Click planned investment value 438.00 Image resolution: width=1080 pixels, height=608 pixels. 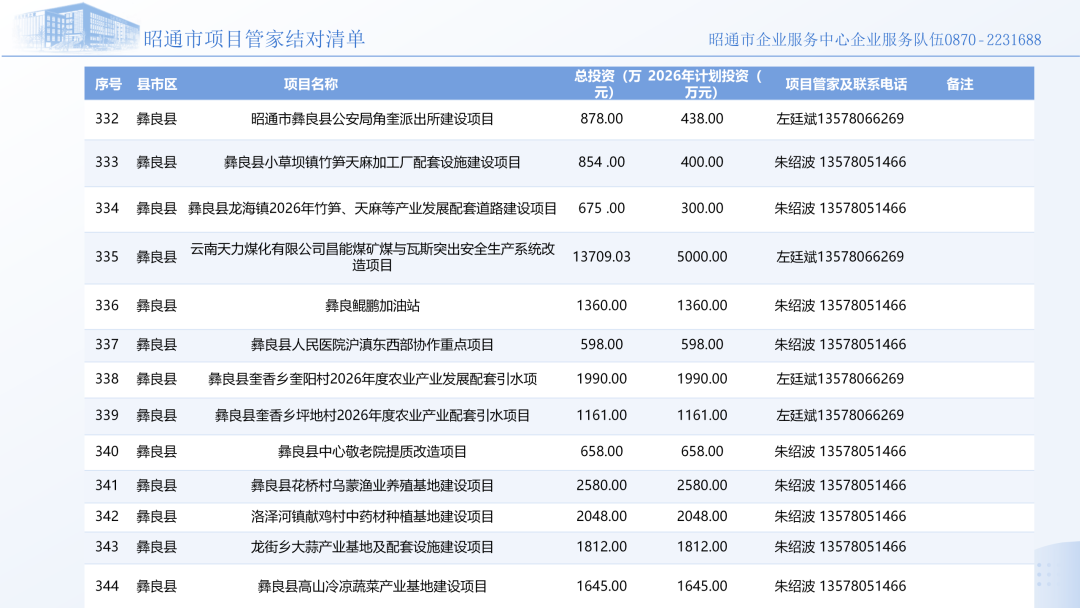coord(702,118)
